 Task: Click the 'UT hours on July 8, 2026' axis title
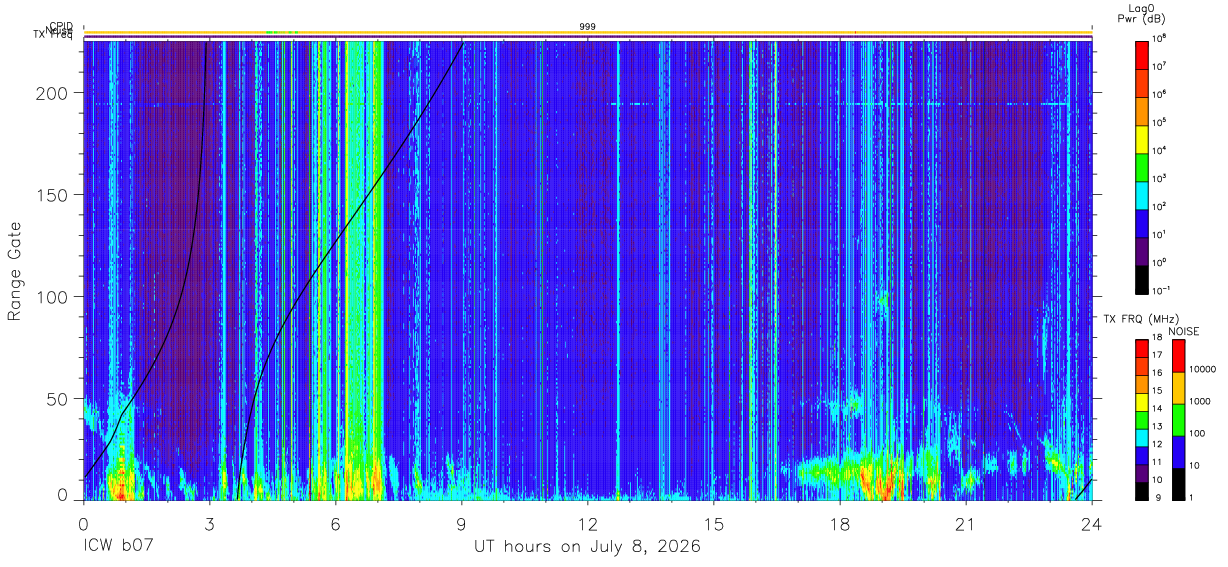pos(587,548)
